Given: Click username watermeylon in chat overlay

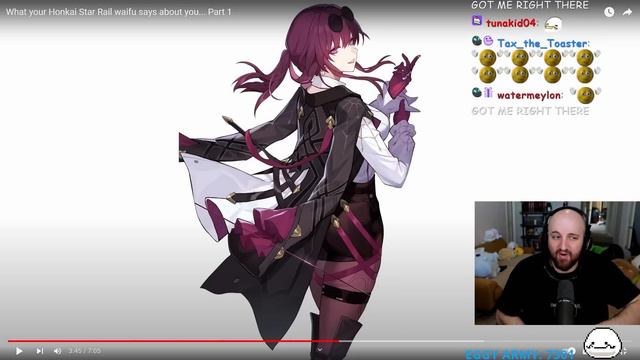Looking at the screenshot, I should [x=529, y=95].
